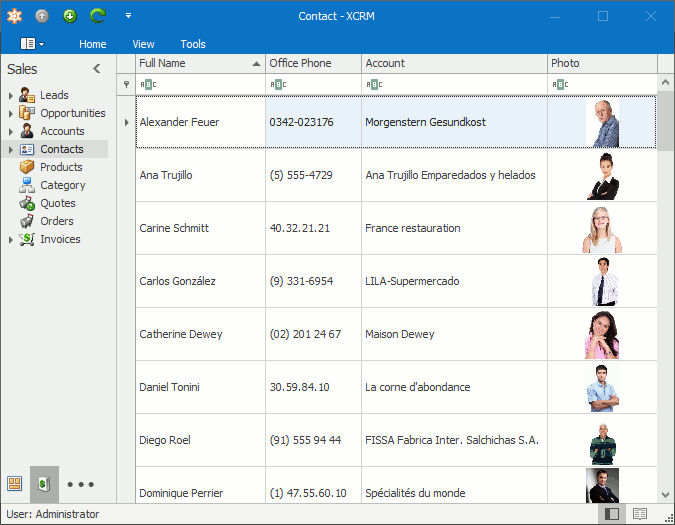Click the Full Name filter condition icon

click(148, 84)
